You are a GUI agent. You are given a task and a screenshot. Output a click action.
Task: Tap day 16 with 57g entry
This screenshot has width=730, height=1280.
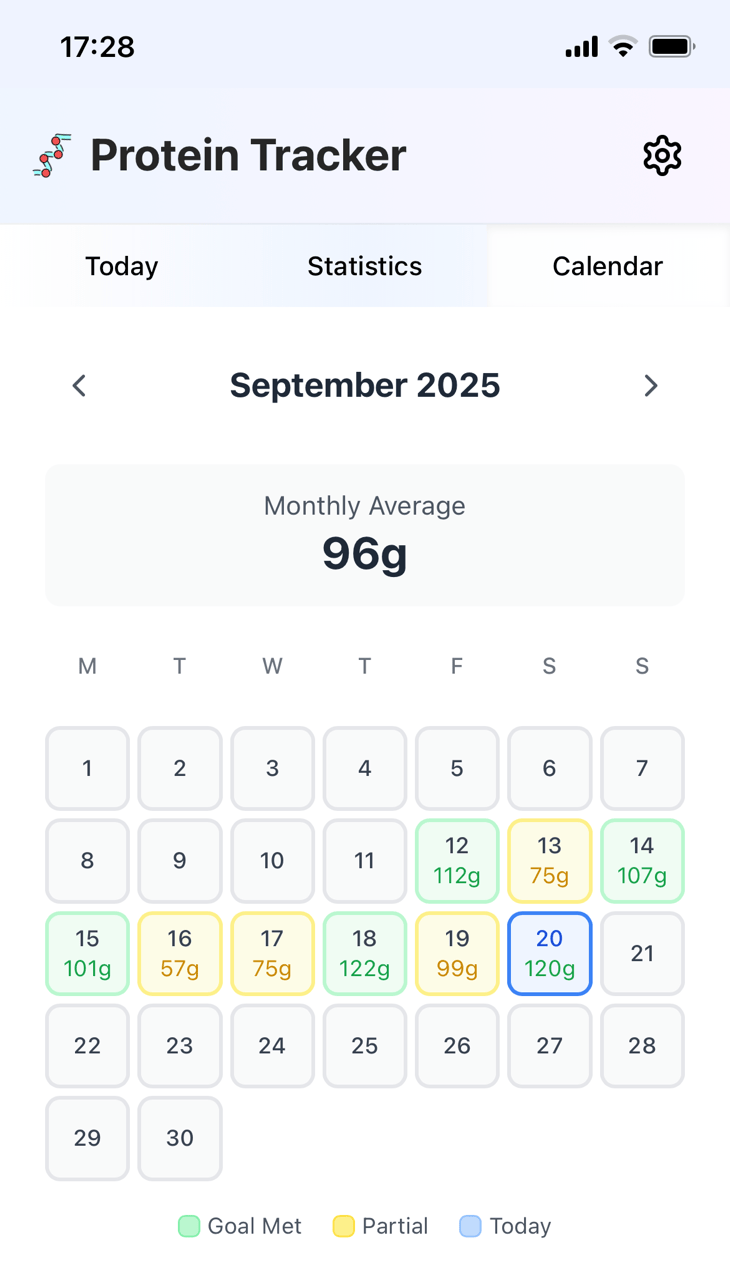pos(180,953)
